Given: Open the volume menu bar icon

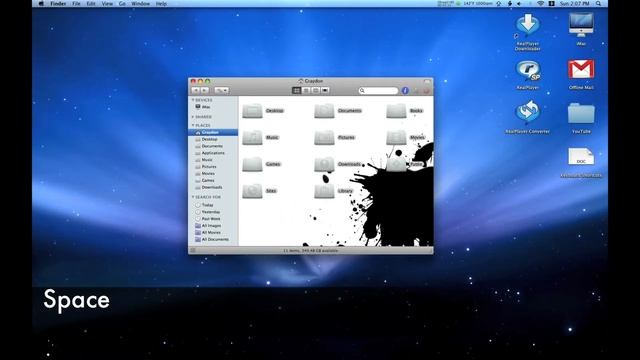Looking at the screenshot, I should [519, 4].
